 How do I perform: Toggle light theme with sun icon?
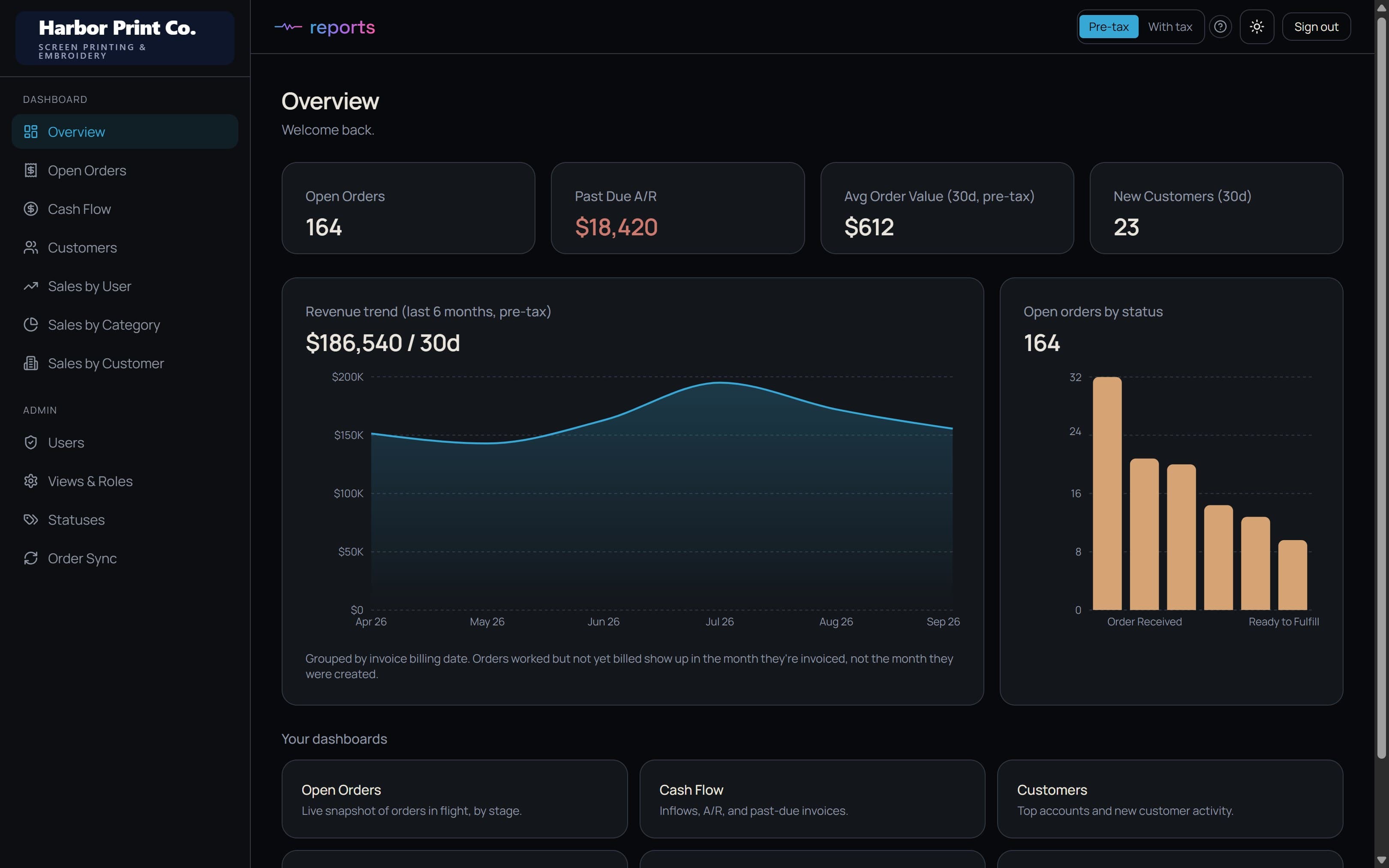pos(1257,27)
